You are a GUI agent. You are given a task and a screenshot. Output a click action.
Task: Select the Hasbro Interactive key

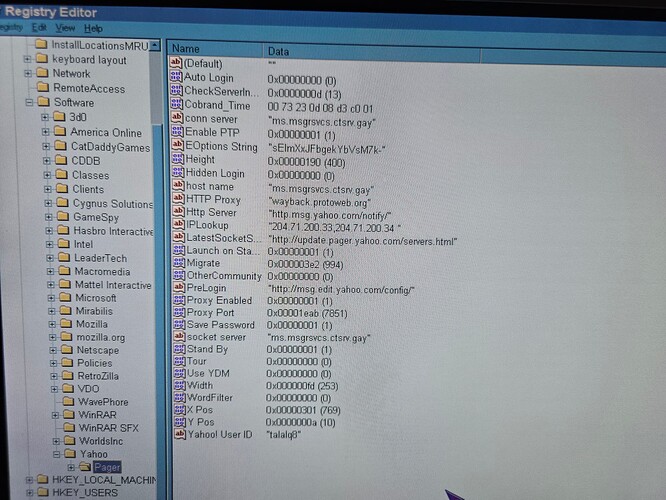tap(113, 231)
